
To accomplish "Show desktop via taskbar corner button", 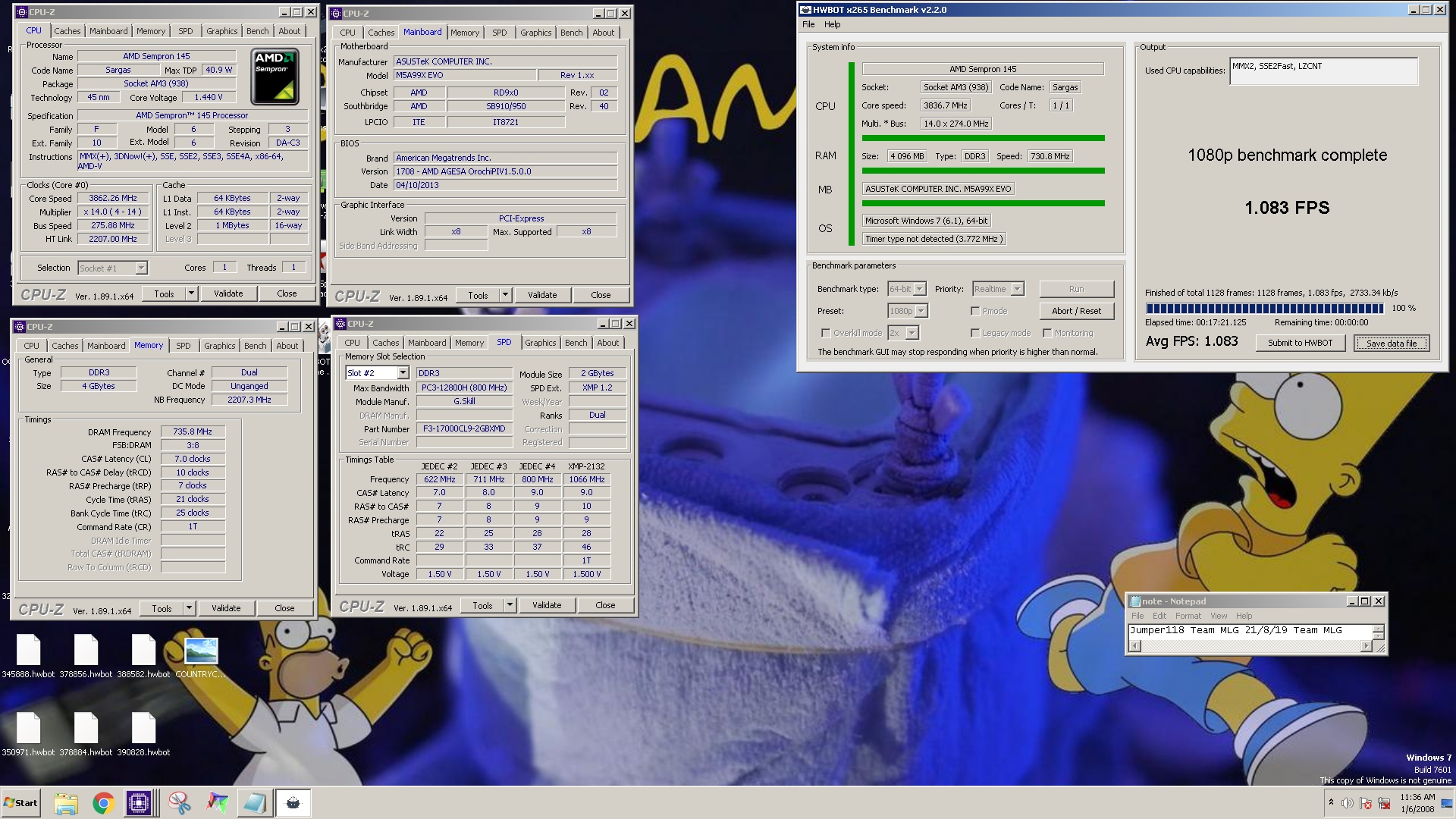I will coord(1447,803).
